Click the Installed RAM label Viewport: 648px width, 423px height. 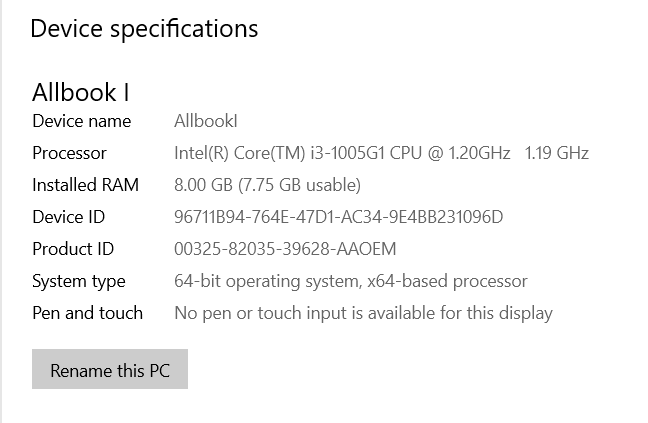[x=85, y=185]
